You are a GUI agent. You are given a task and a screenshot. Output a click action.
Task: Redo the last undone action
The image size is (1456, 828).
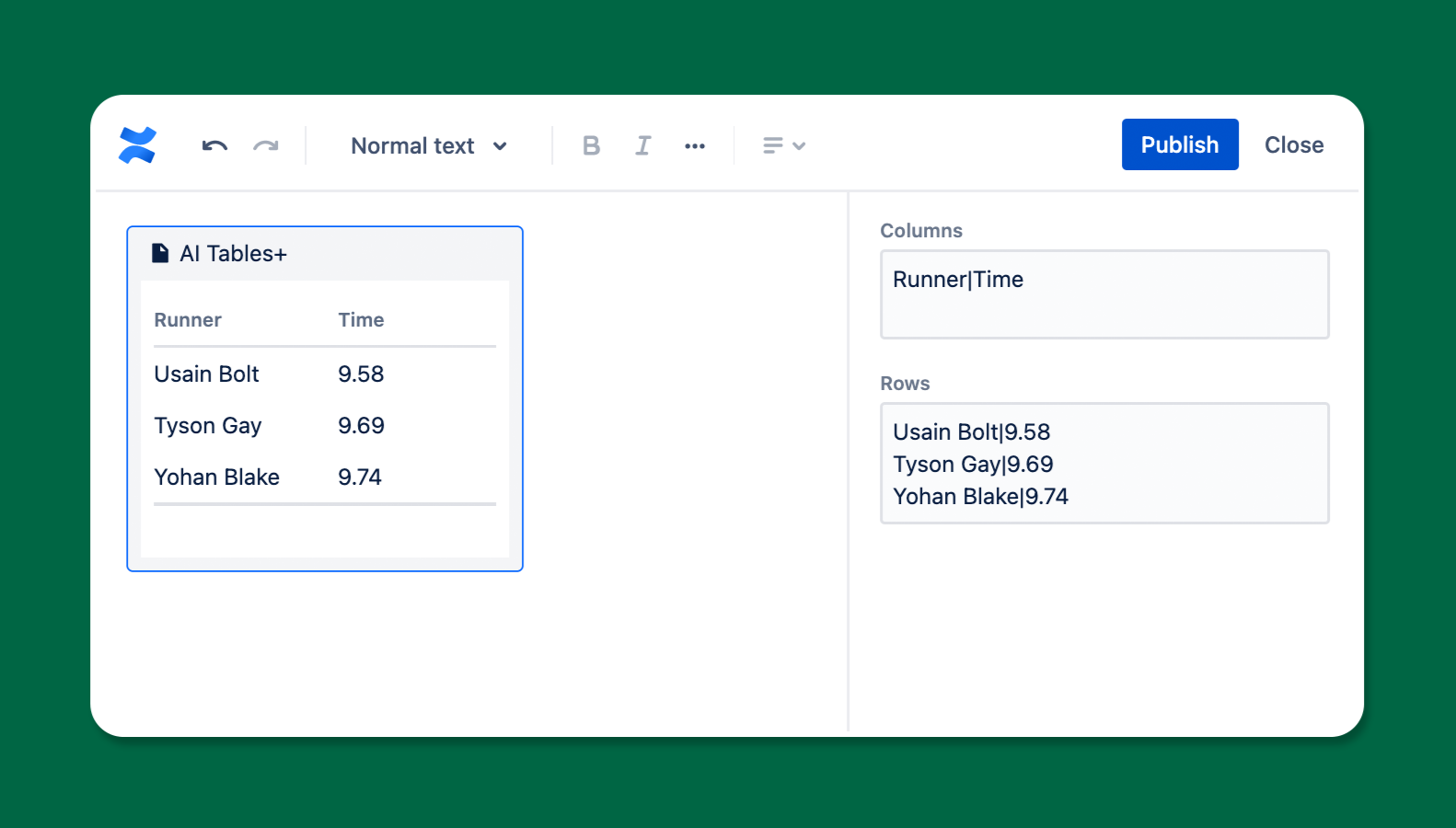[266, 145]
